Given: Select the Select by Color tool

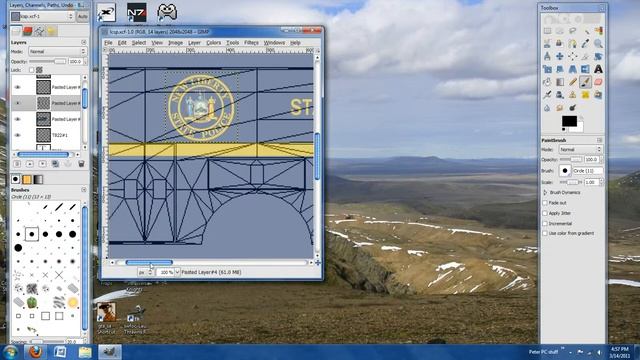Looking at the screenshot, I should (x=598, y=31).
